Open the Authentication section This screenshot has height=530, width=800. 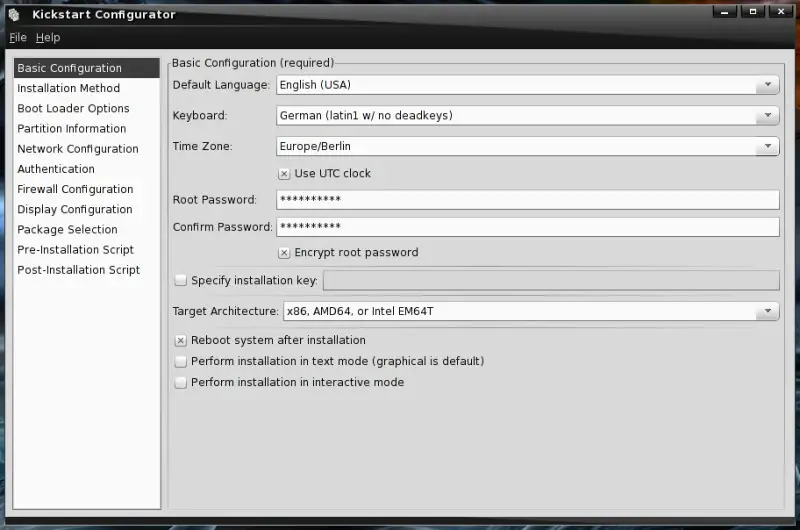87,169
